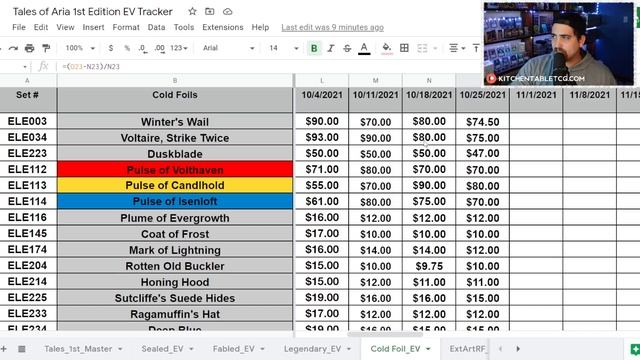640x360 pixels.
Task: Open the name box dropdown arrow
Action: (x=25, y=67)
